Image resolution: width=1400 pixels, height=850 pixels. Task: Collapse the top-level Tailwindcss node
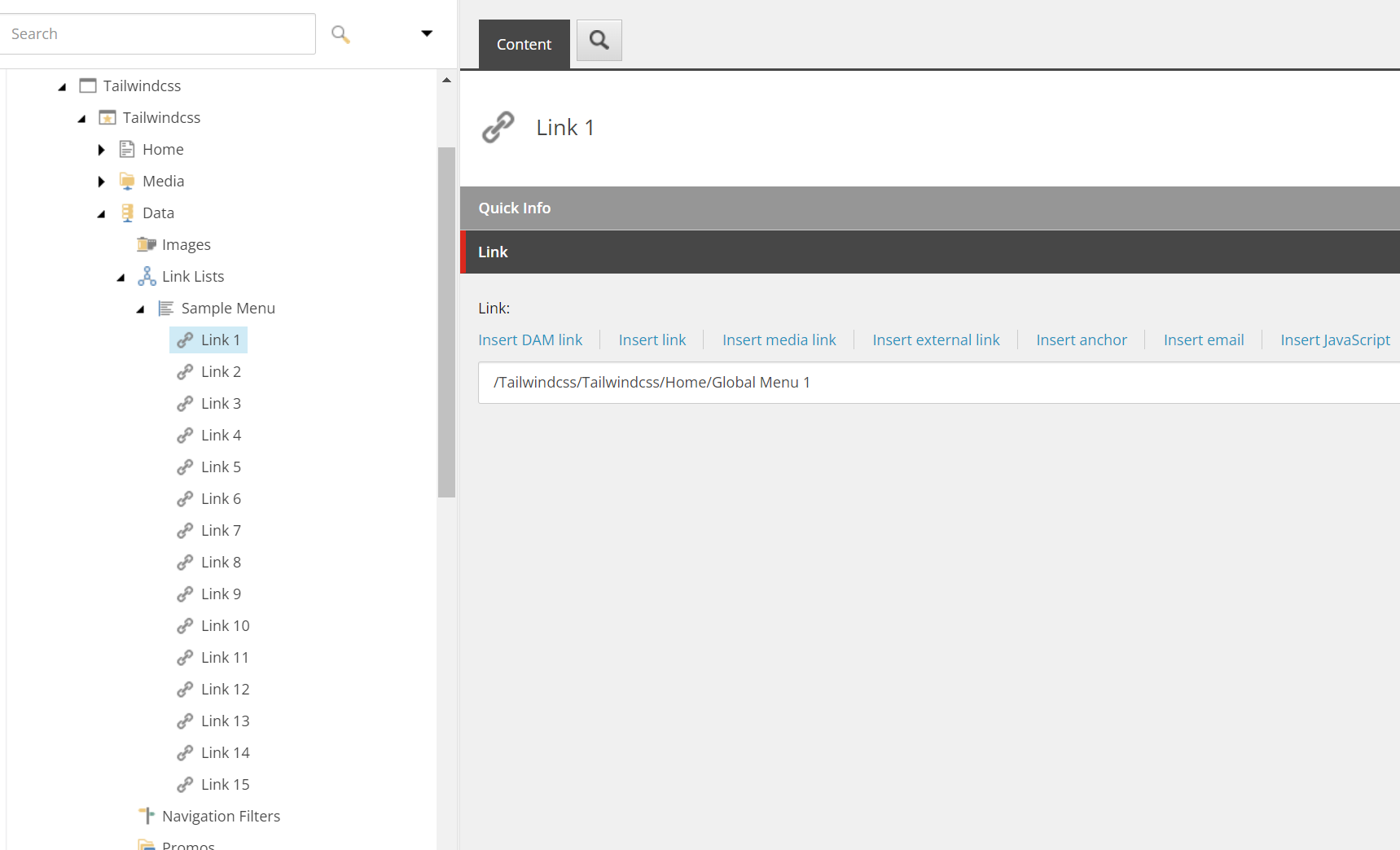click(62, 86)
